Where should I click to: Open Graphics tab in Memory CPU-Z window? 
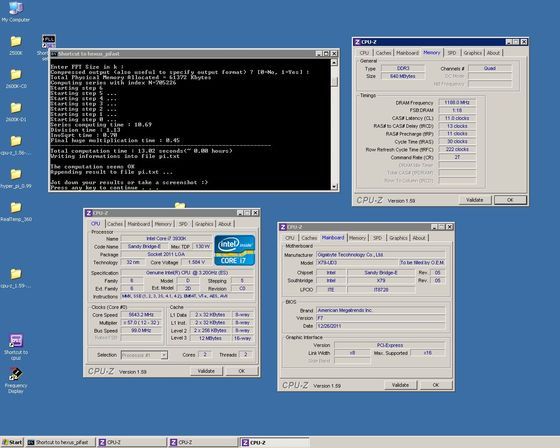(472, 53)
